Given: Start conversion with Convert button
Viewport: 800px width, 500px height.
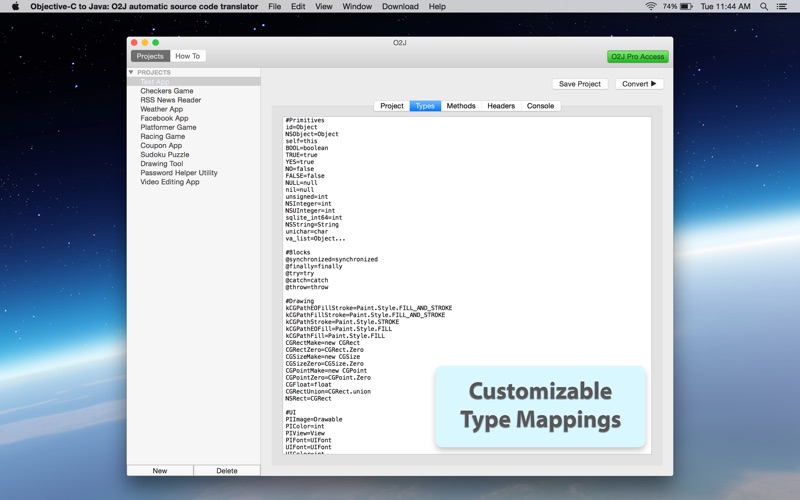Looking at the screenshot, I should [x=639, y=84].
